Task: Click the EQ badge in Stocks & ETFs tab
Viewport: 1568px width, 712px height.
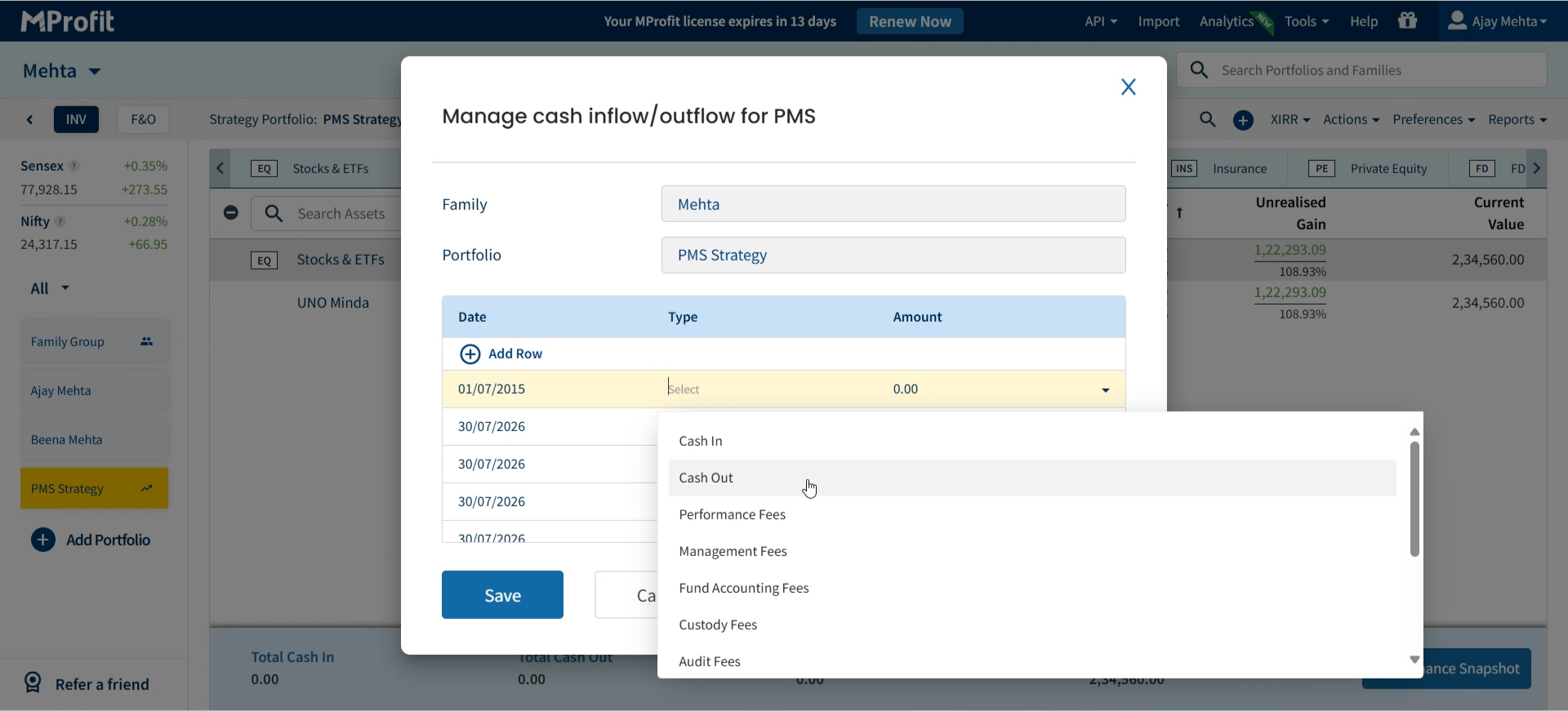Action: pos(264,169)
